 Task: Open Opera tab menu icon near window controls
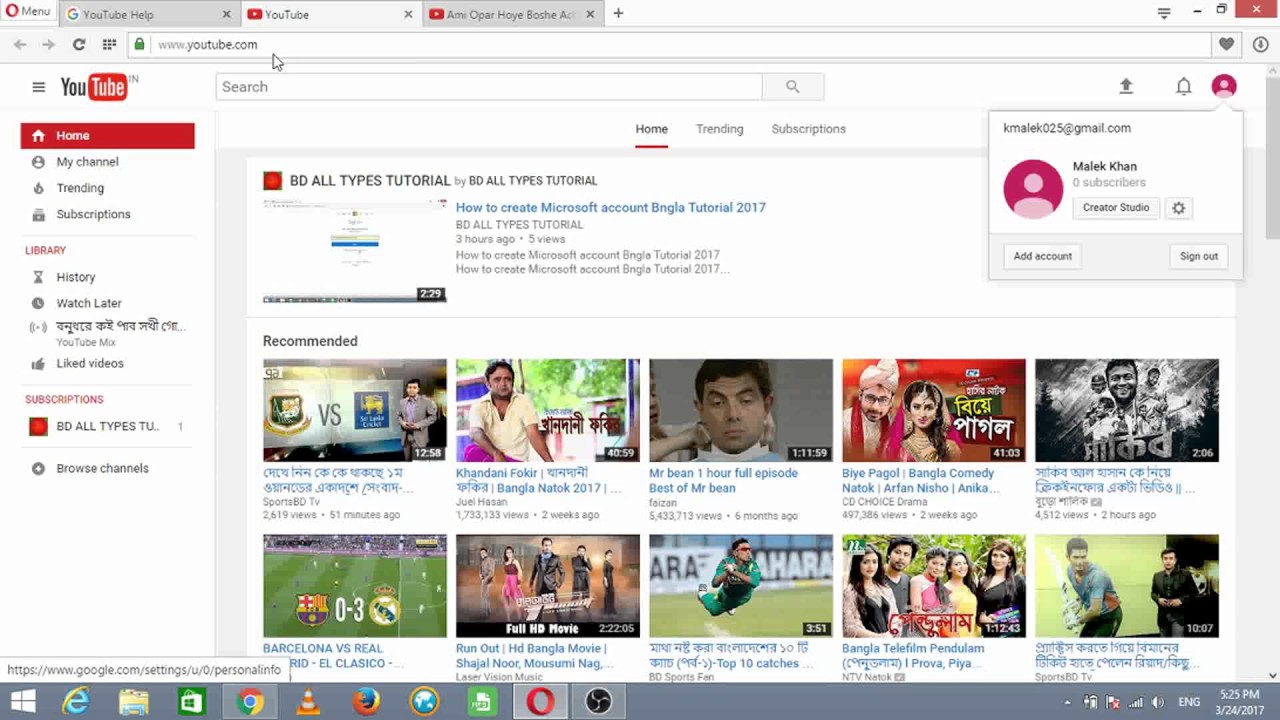tap(1164, 13)
